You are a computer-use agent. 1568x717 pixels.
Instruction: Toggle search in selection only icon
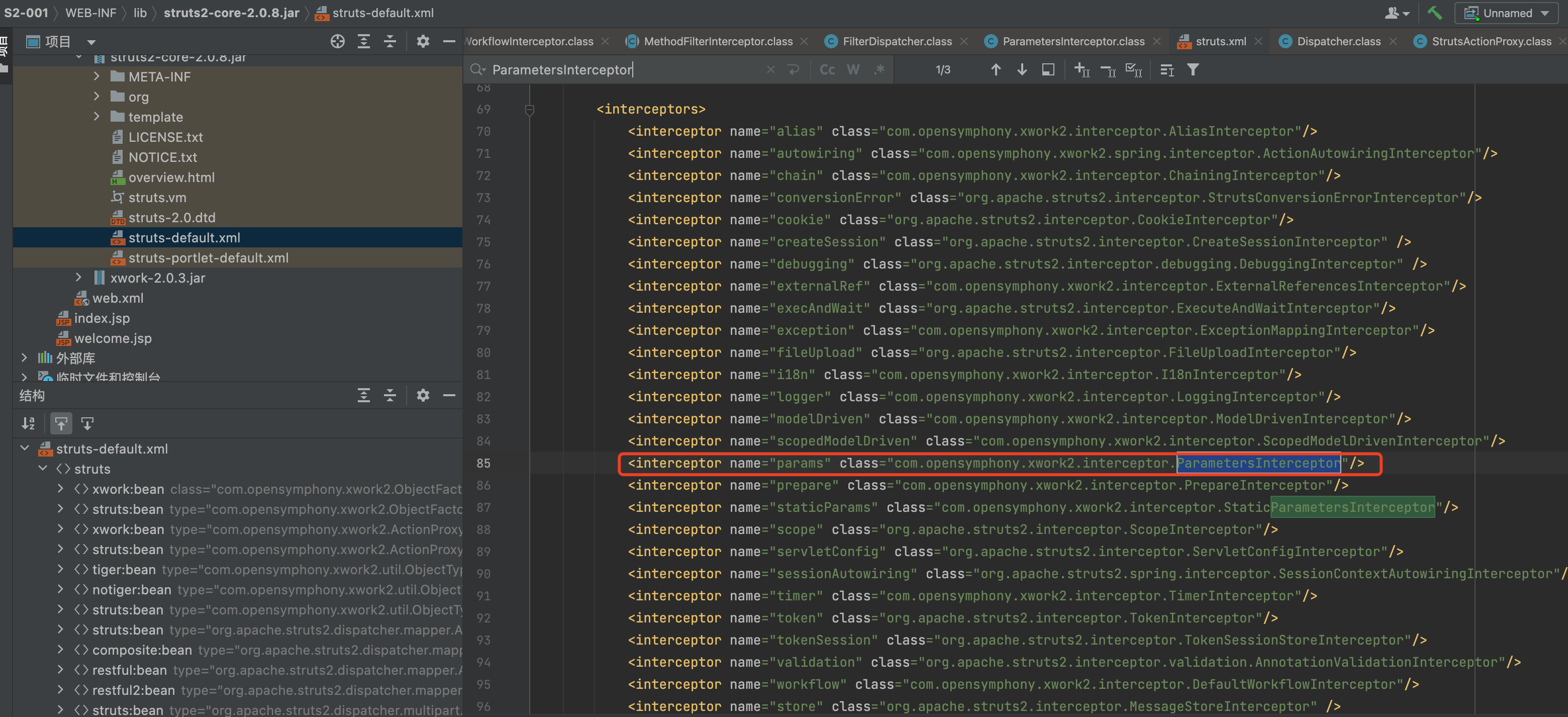[x=1047, y=69]
